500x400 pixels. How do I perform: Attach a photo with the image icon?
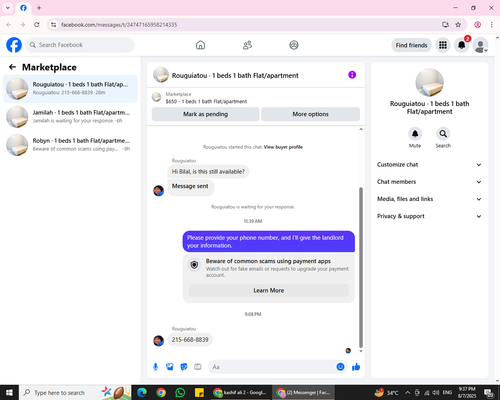click(170, 367)
